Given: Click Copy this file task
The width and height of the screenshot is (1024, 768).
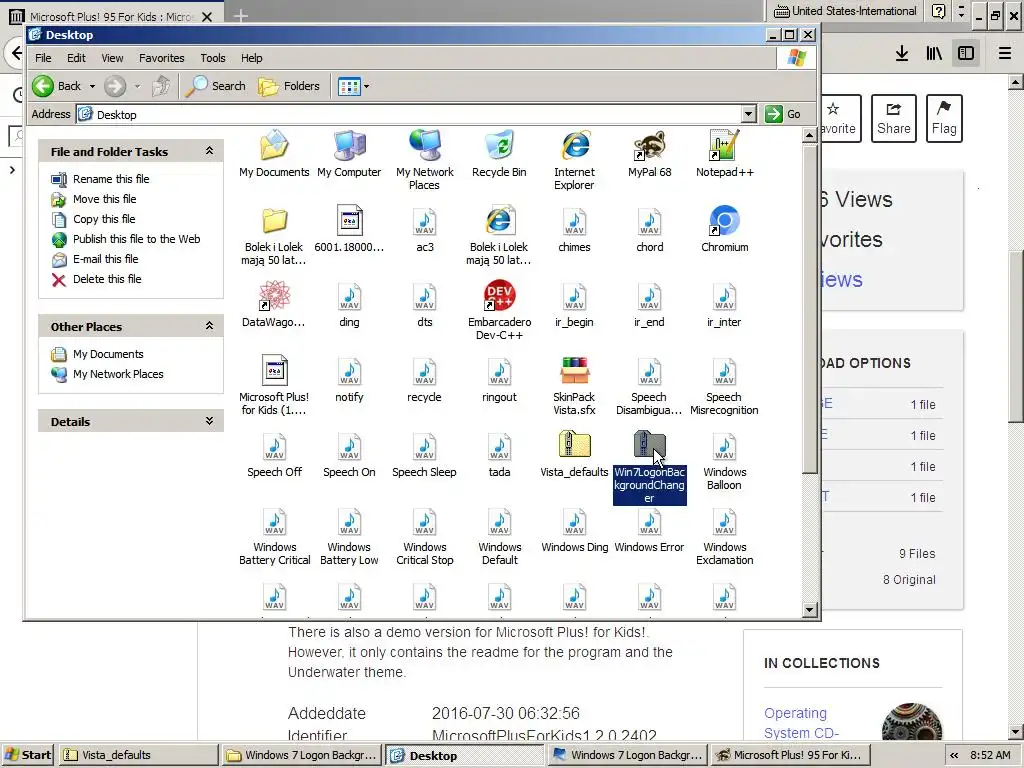Looking at the screenshot, I should (93, 219).
